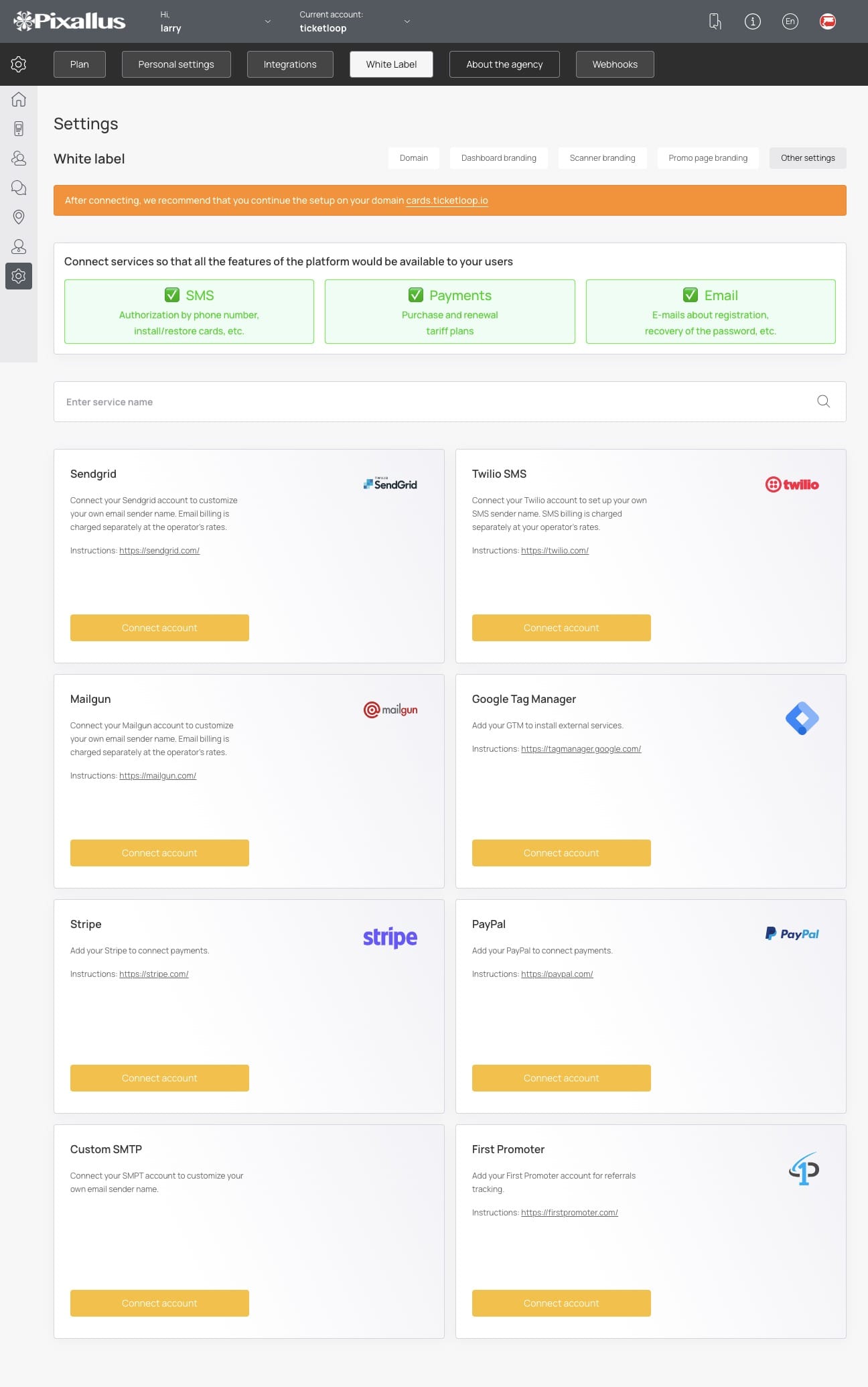Viewport: 868px width, 1387px height.
Task: Select the White Label tab
Action: 391,64
